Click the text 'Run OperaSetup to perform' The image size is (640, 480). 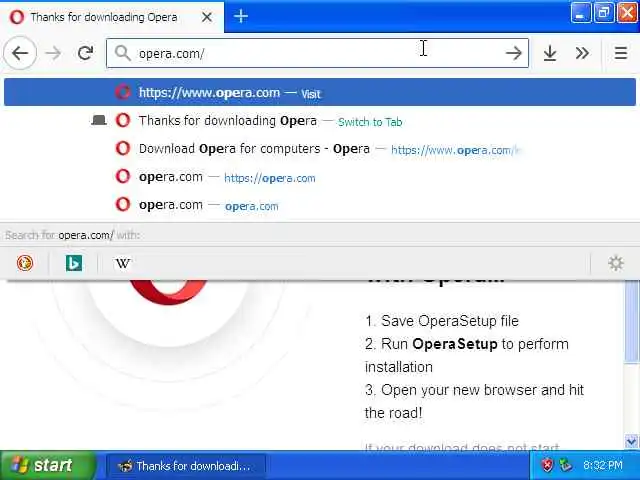tap(475, 344)
